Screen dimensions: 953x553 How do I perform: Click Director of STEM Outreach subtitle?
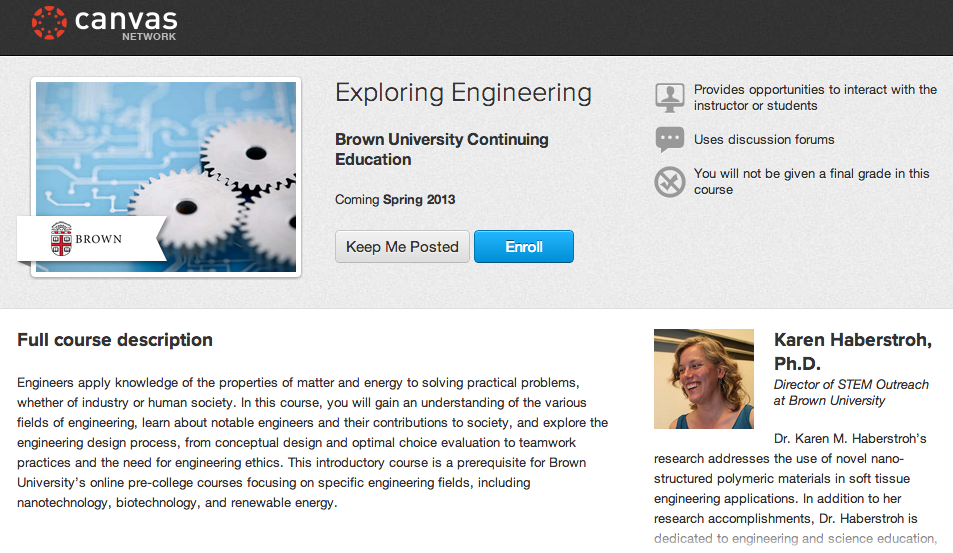point(851,392)
